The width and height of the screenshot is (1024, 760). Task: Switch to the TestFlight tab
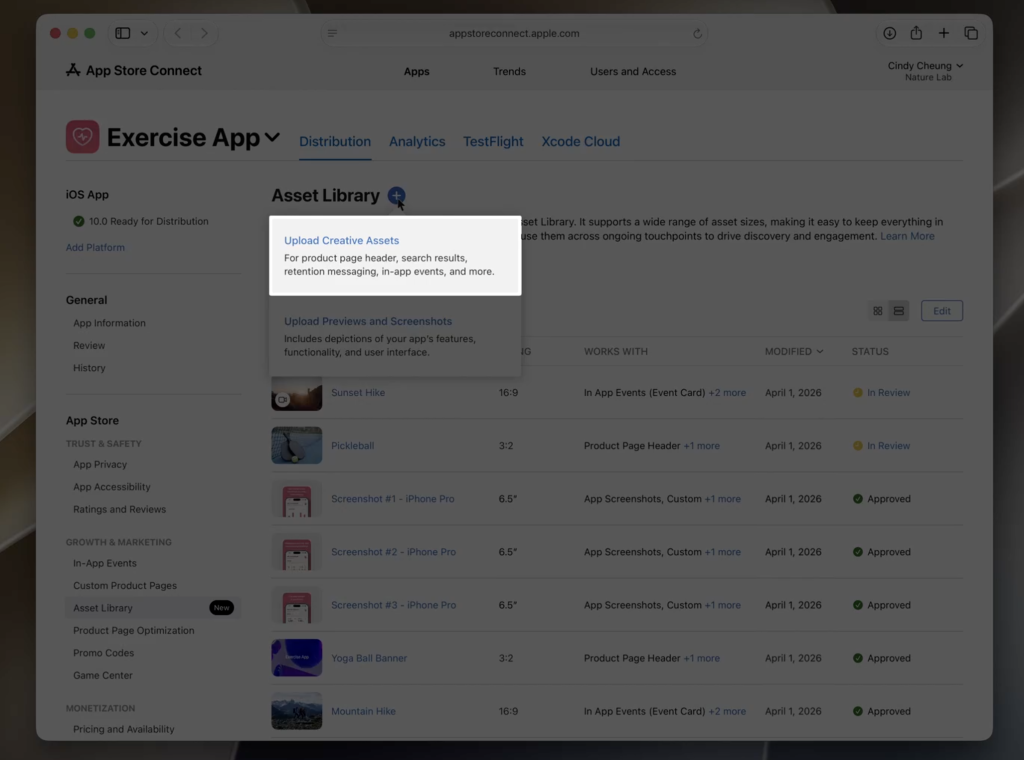[x=493, y=142]
